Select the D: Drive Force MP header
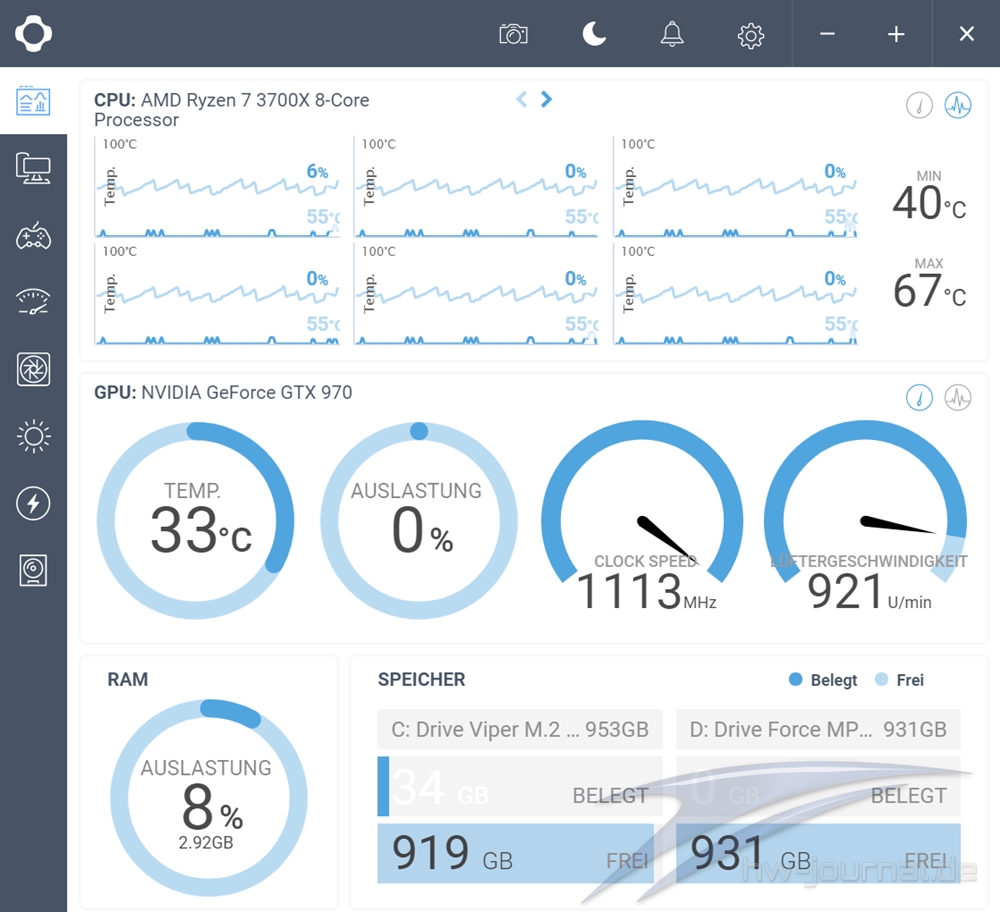 818,729
